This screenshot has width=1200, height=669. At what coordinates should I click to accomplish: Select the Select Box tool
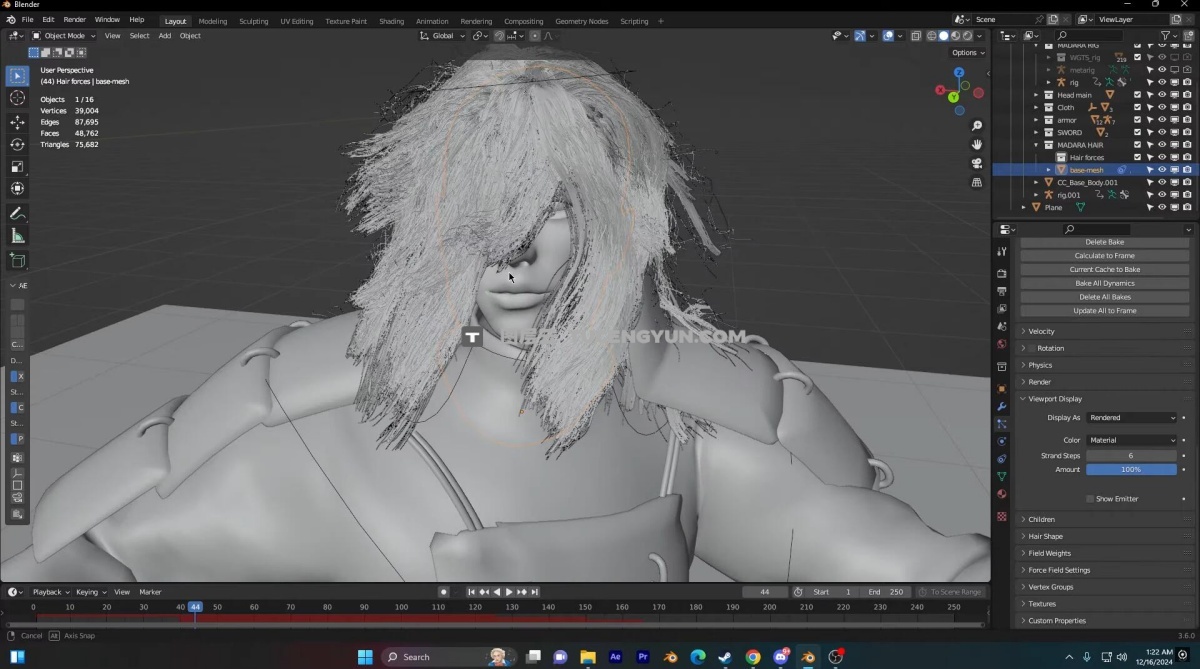(17, 76)
